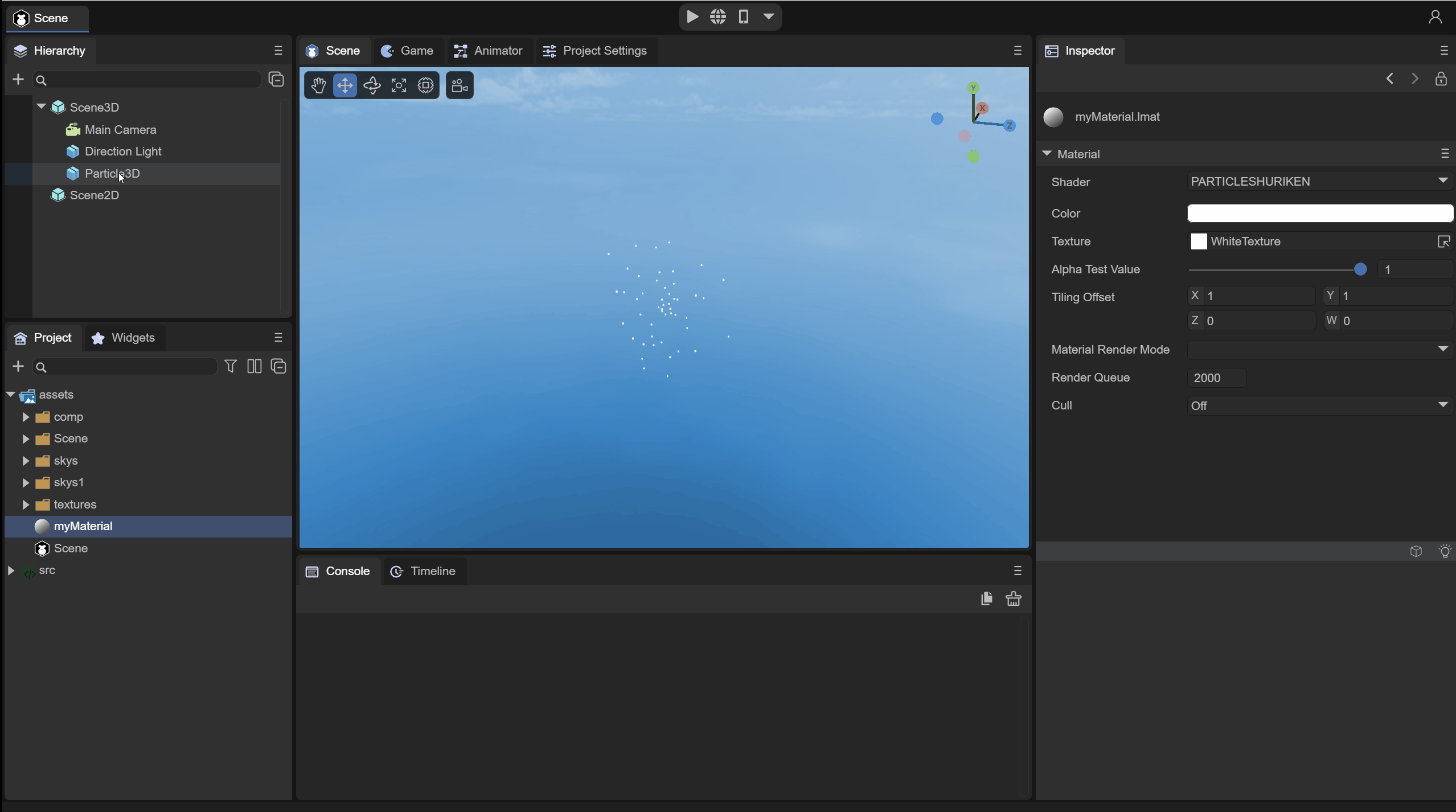Click the filter icon in Project panel
The width and height of the screenshot is (1456, 812).
(230, 366)
